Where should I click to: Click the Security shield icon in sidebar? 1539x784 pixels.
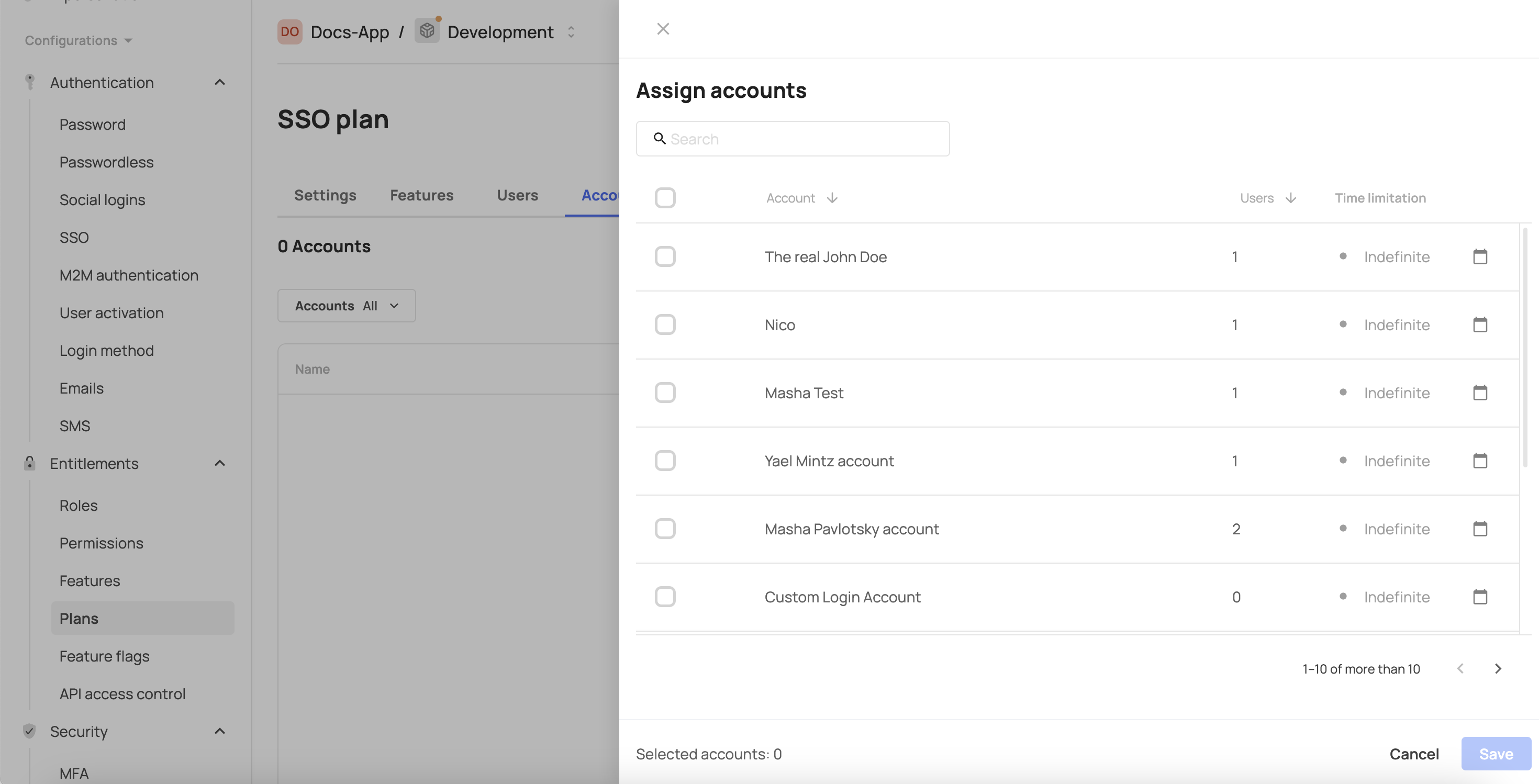pyautogui.click(x=29, y=731)
